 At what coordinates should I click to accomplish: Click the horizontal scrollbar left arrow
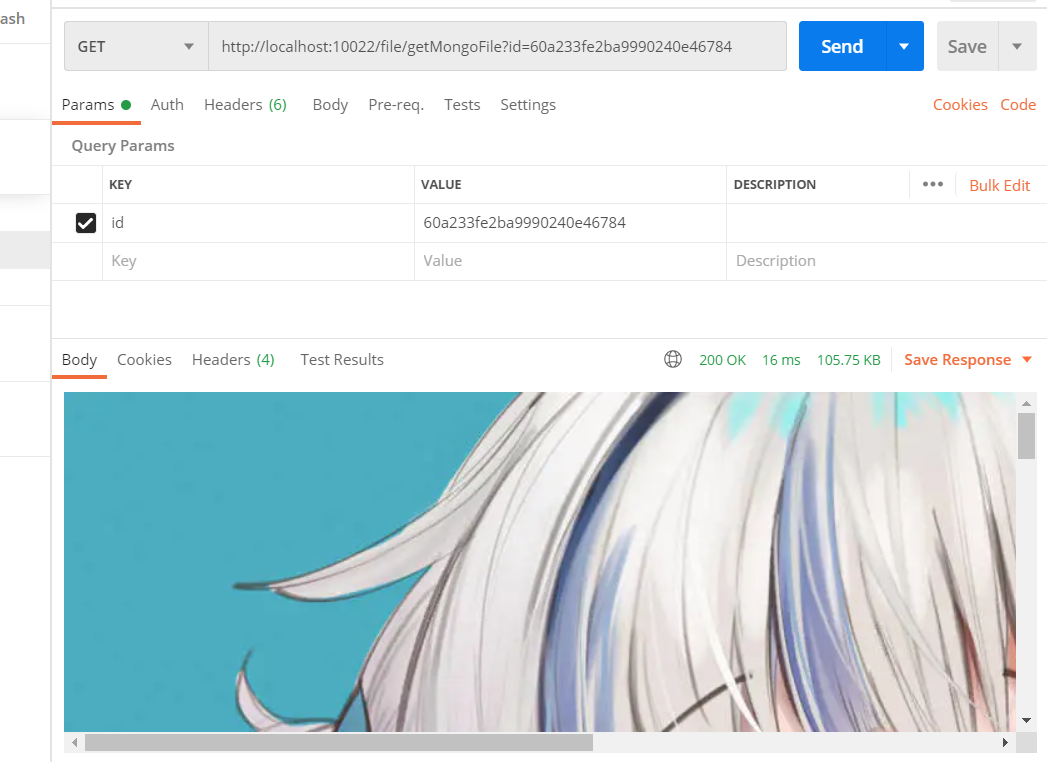[x=75, y=743]
